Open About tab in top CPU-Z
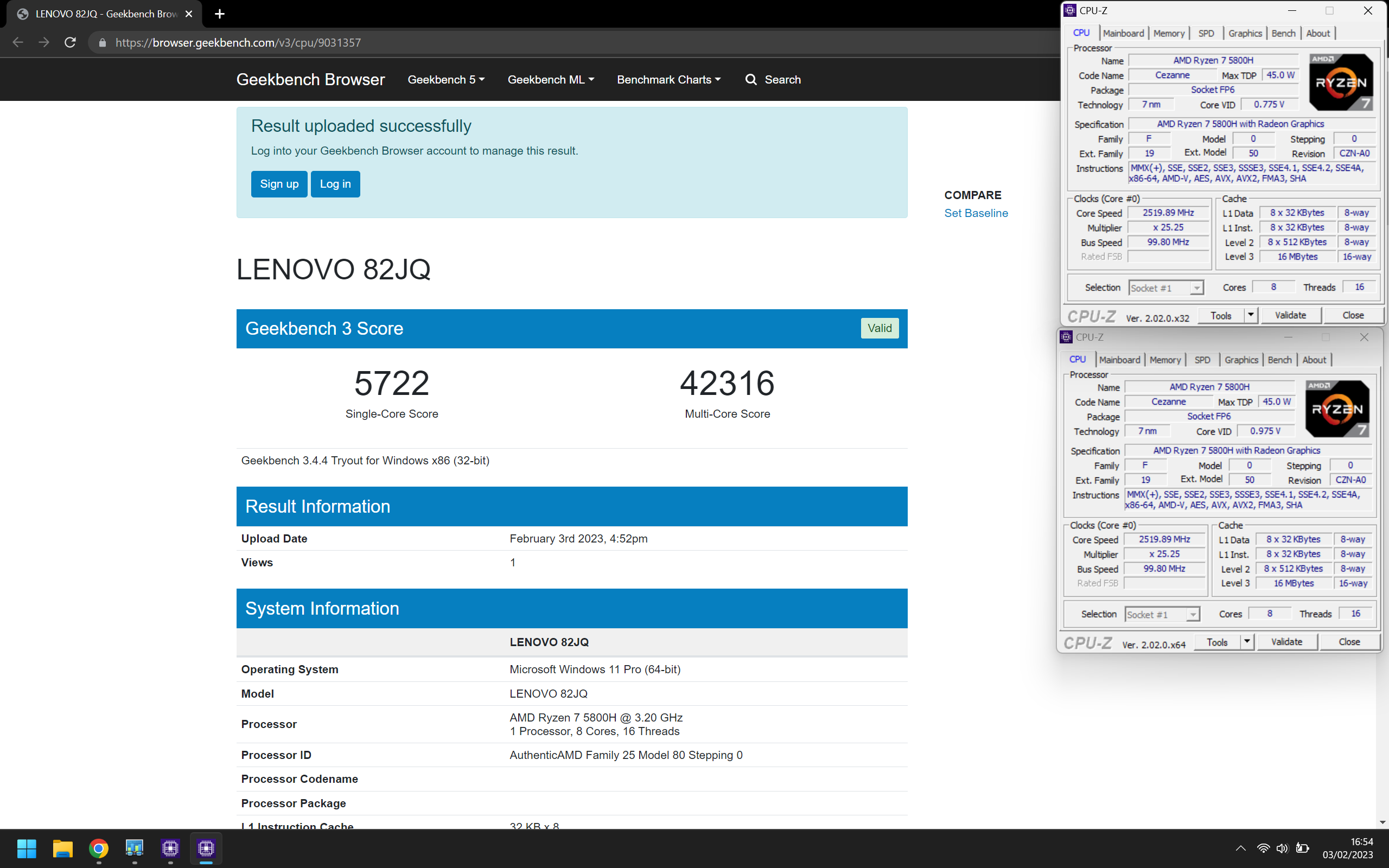 (1318, 33)
